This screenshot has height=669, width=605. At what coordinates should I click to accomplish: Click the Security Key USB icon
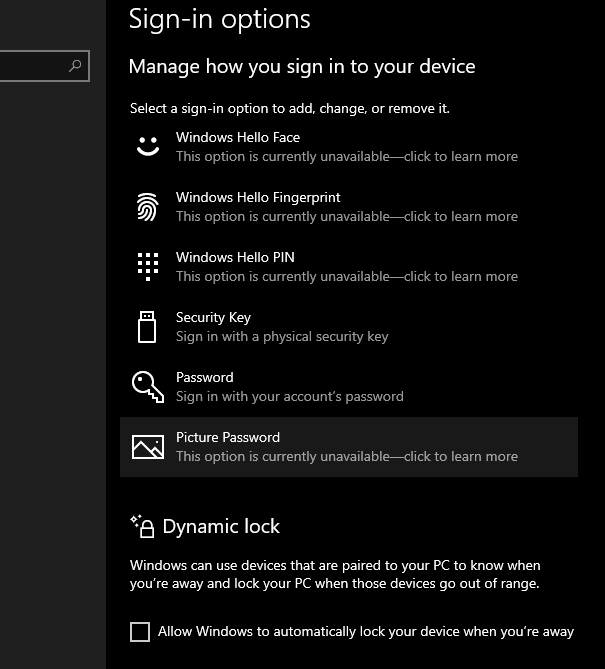pyautogui.click(x=147, y=327)
